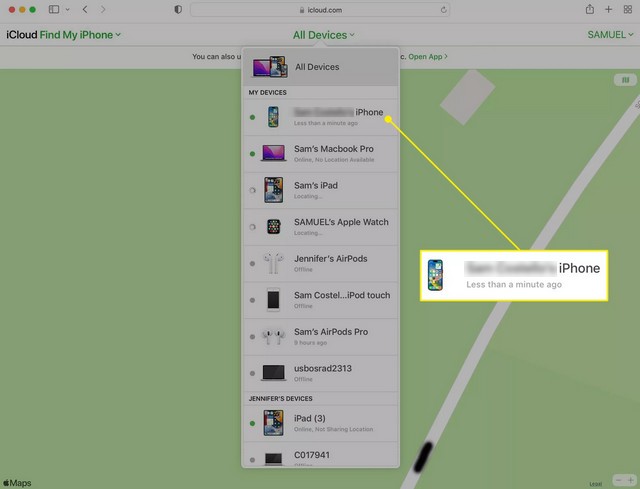
Task: Click the MY DEVICES section header
Action: coord(267,93)
